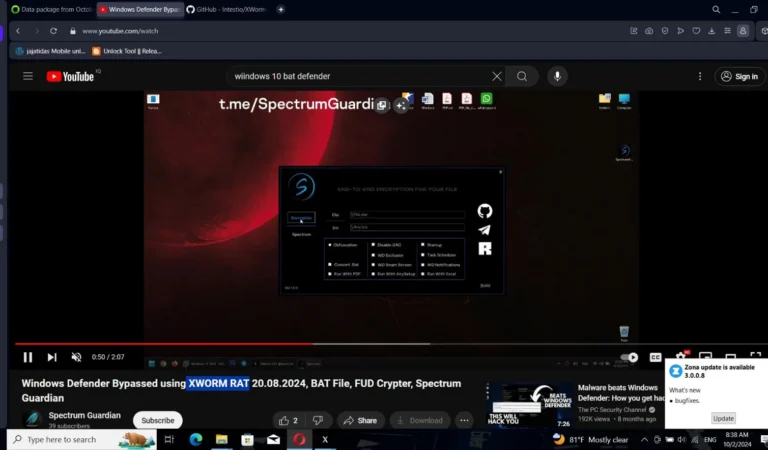Select the Windows Defender Bypass tab

tap(140, 9)
